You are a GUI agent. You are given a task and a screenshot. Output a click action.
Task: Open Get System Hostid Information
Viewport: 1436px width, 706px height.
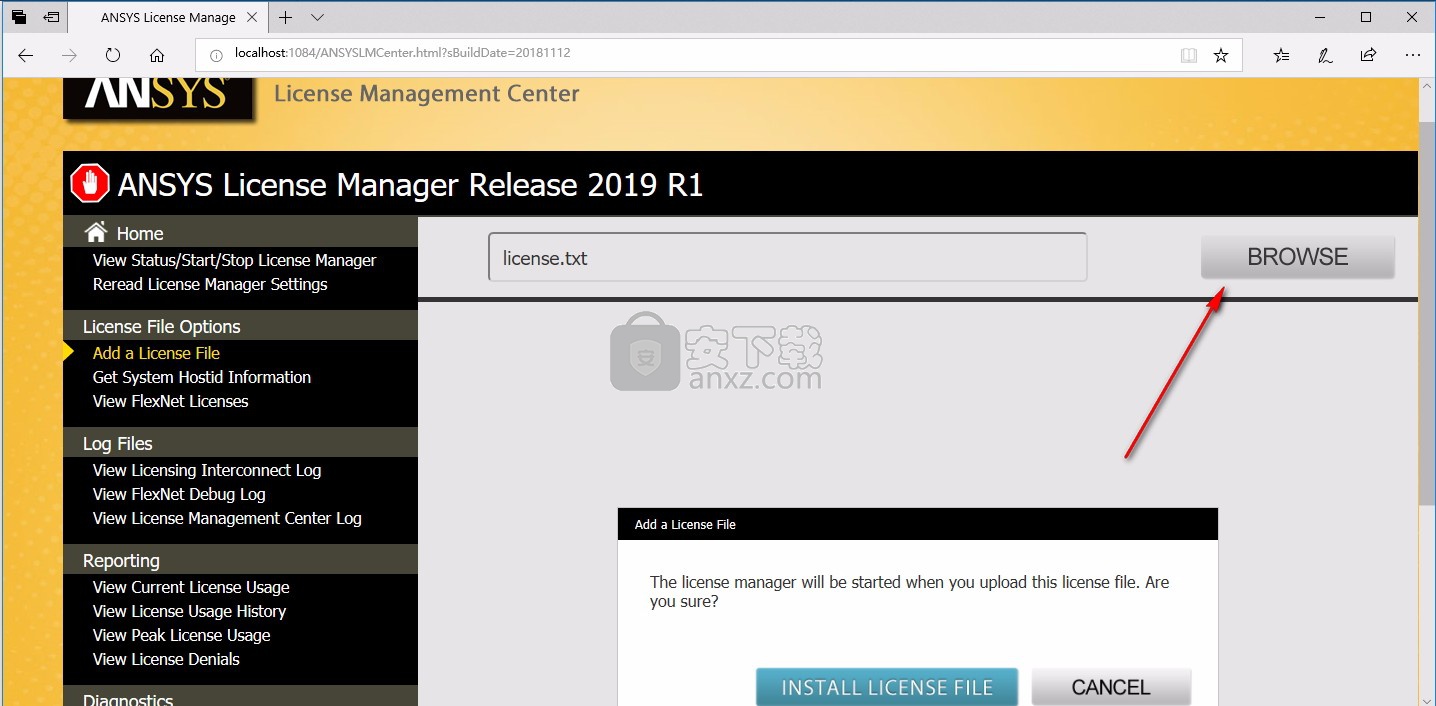point(202,377)
